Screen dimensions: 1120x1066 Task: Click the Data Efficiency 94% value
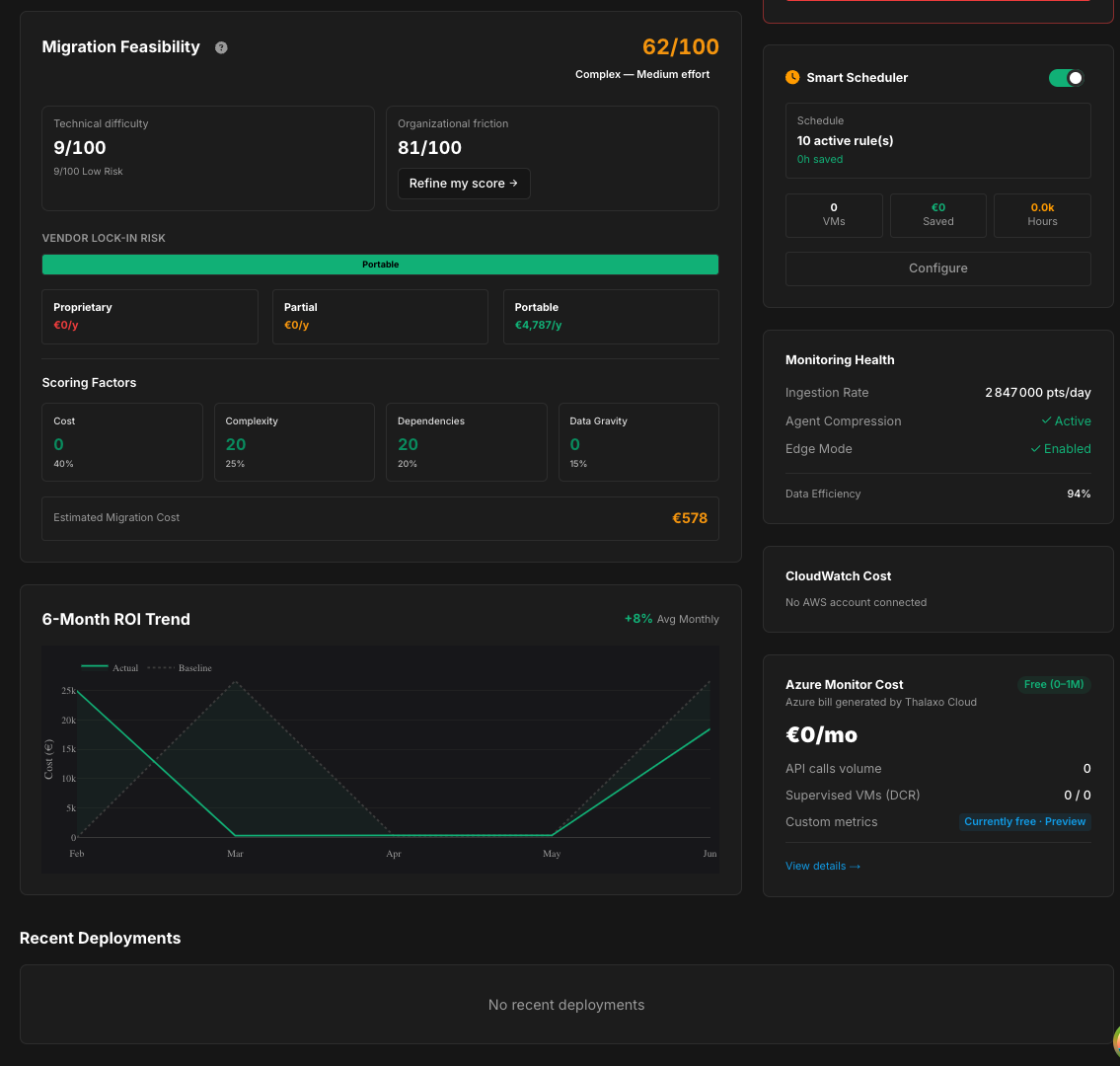tap(1079, 494)
